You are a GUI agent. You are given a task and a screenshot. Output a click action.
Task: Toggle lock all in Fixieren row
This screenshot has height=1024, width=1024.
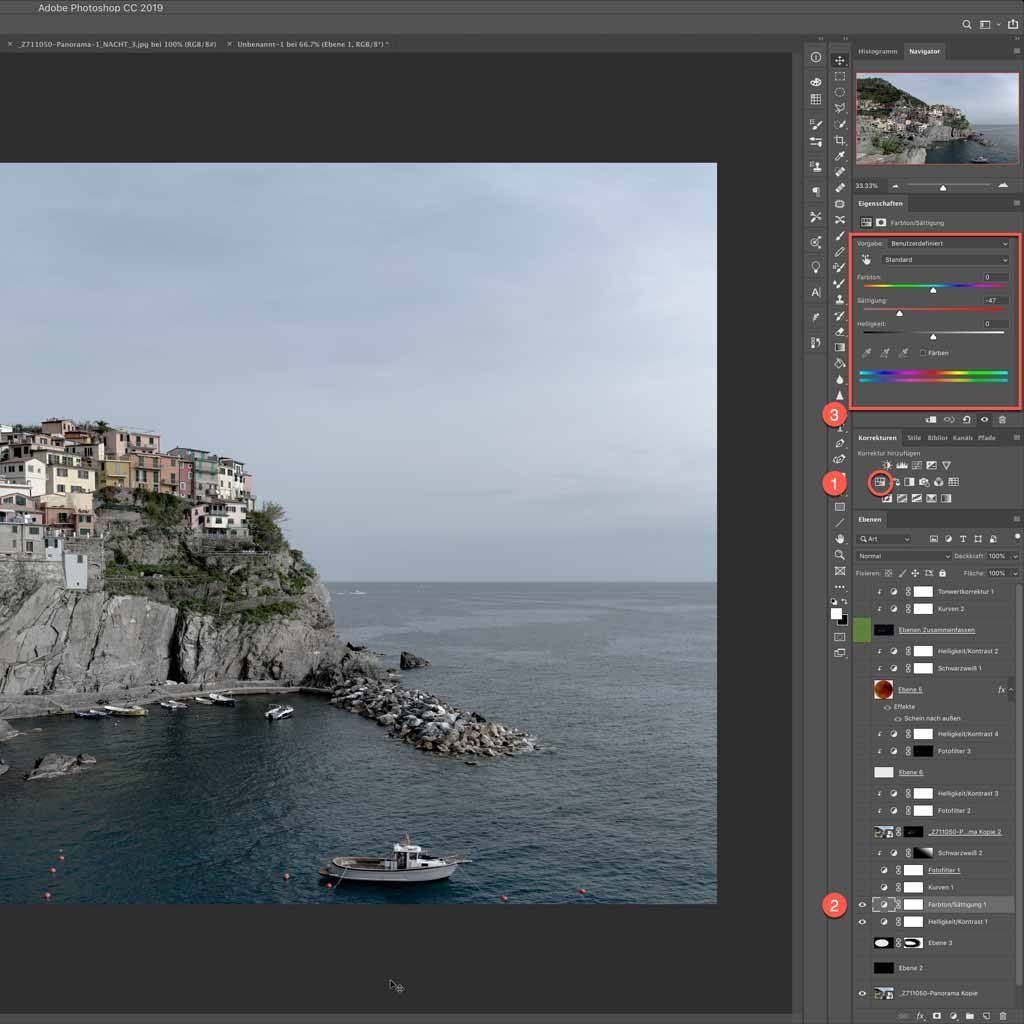click(942, 573)
